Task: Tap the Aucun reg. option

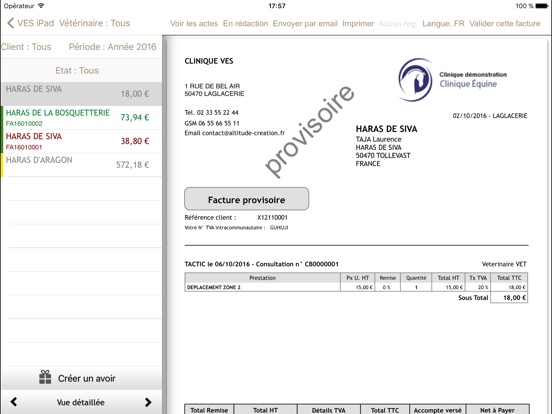Action: (398, 24)
